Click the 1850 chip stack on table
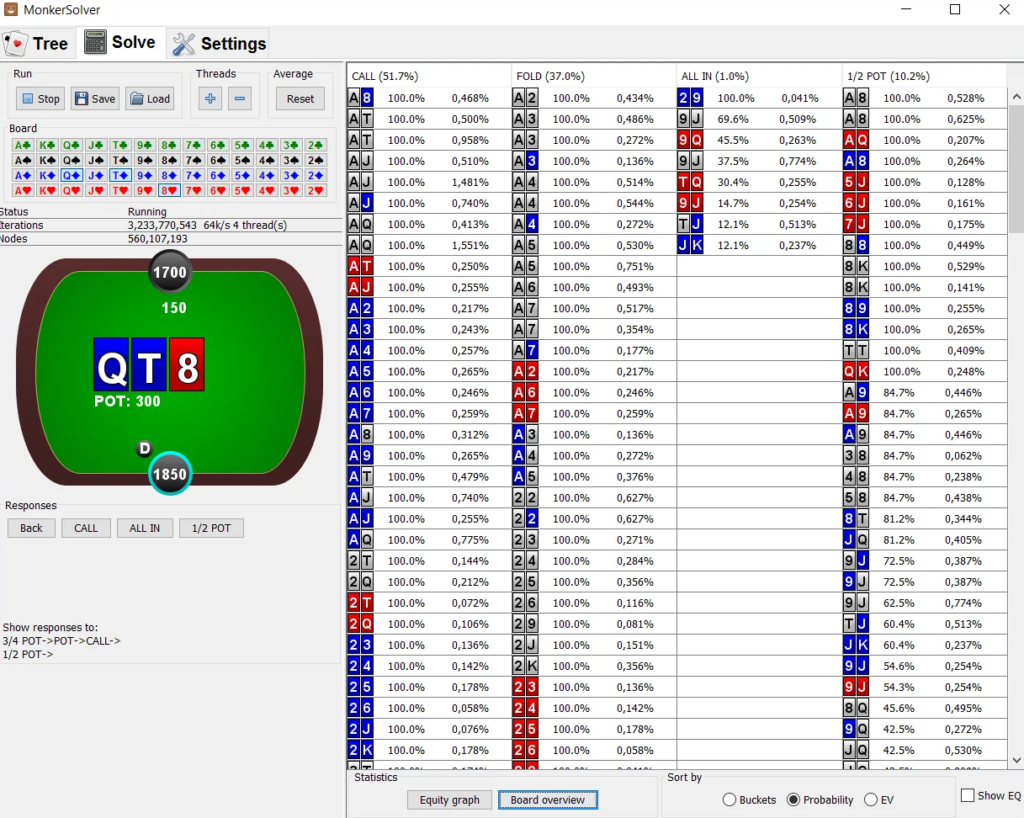The width and height of the screenshot is (1024, 818). coord(170,474)
